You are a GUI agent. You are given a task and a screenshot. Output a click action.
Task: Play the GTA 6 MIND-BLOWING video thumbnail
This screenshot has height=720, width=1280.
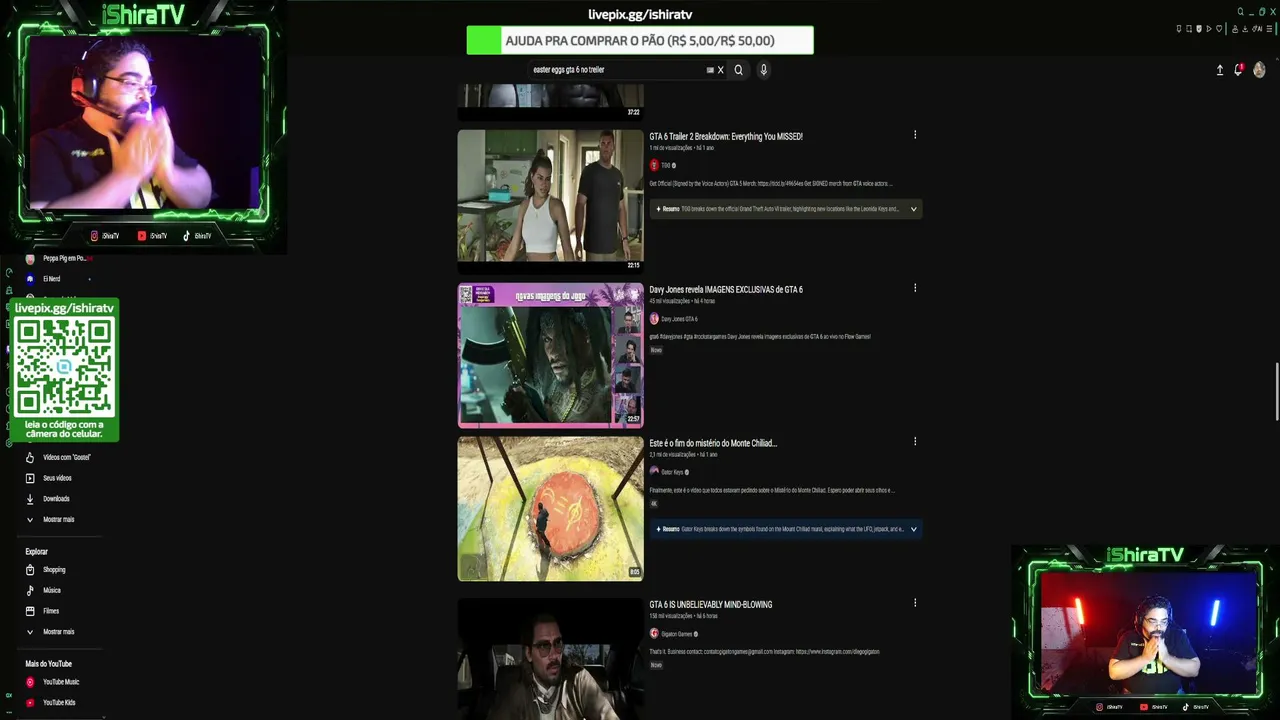click(x=551, y=659)
